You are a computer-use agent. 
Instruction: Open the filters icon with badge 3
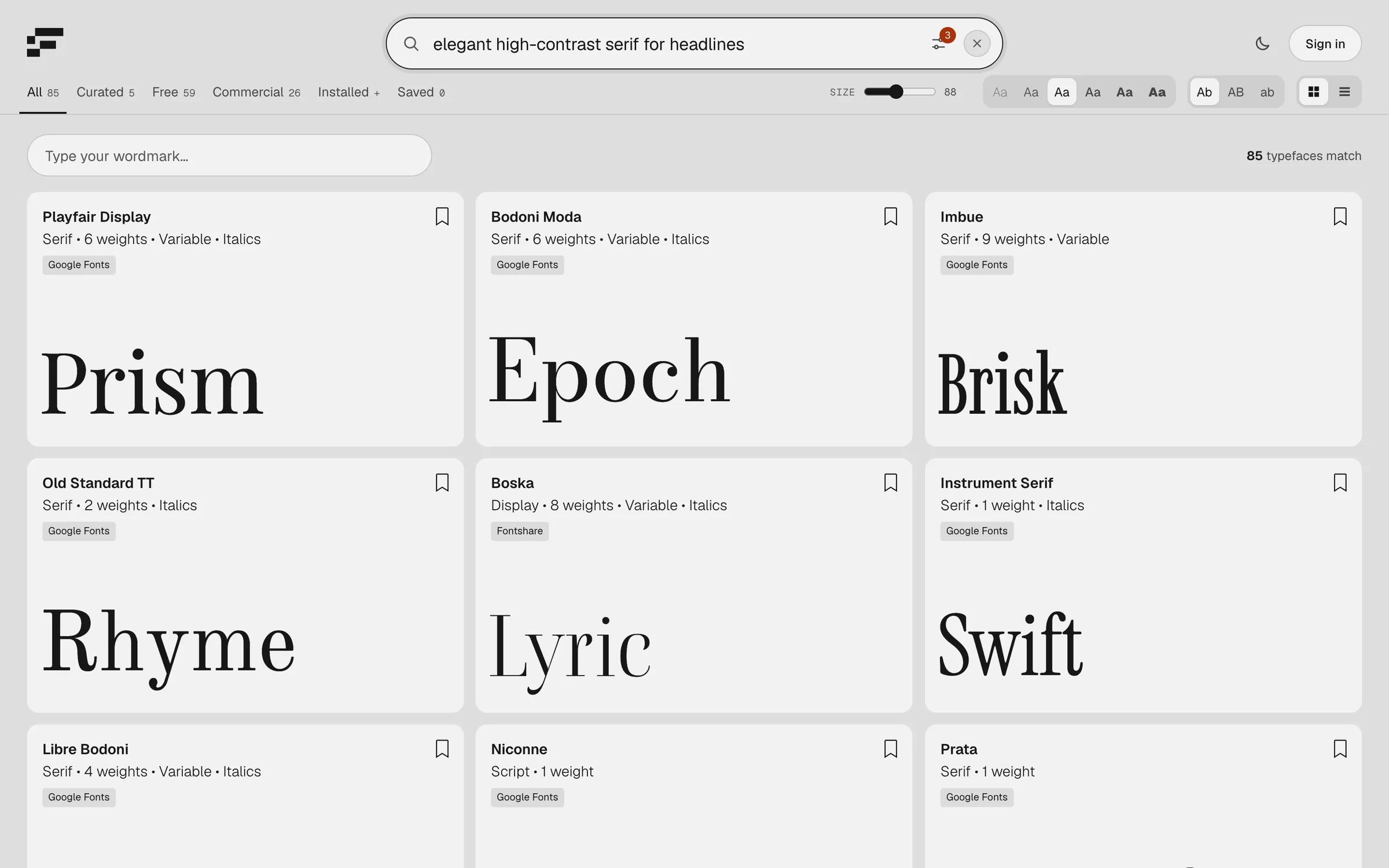click(939, 43)
